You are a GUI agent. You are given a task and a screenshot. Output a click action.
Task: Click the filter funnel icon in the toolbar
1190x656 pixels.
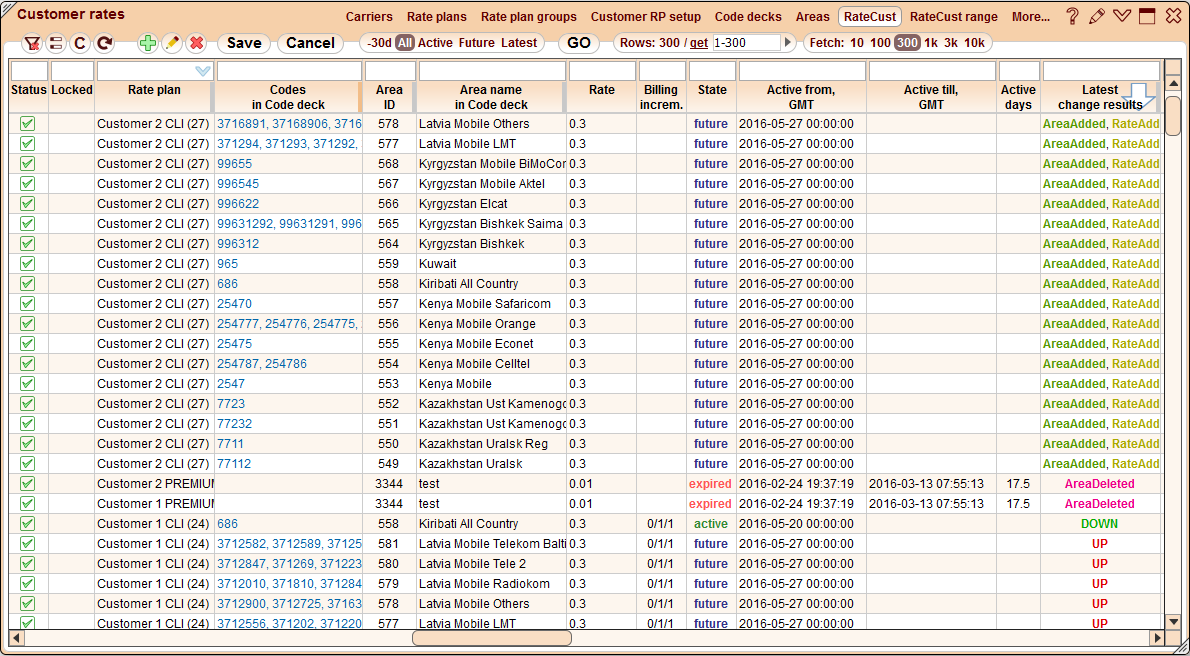click(31, 43)
